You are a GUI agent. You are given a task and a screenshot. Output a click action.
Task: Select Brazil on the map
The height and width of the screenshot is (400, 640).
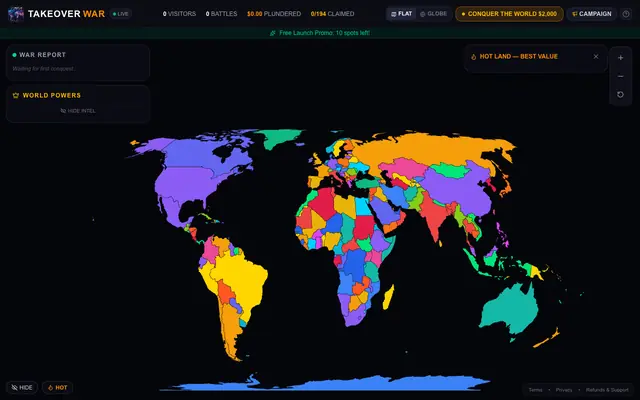[x=241, y=278]
